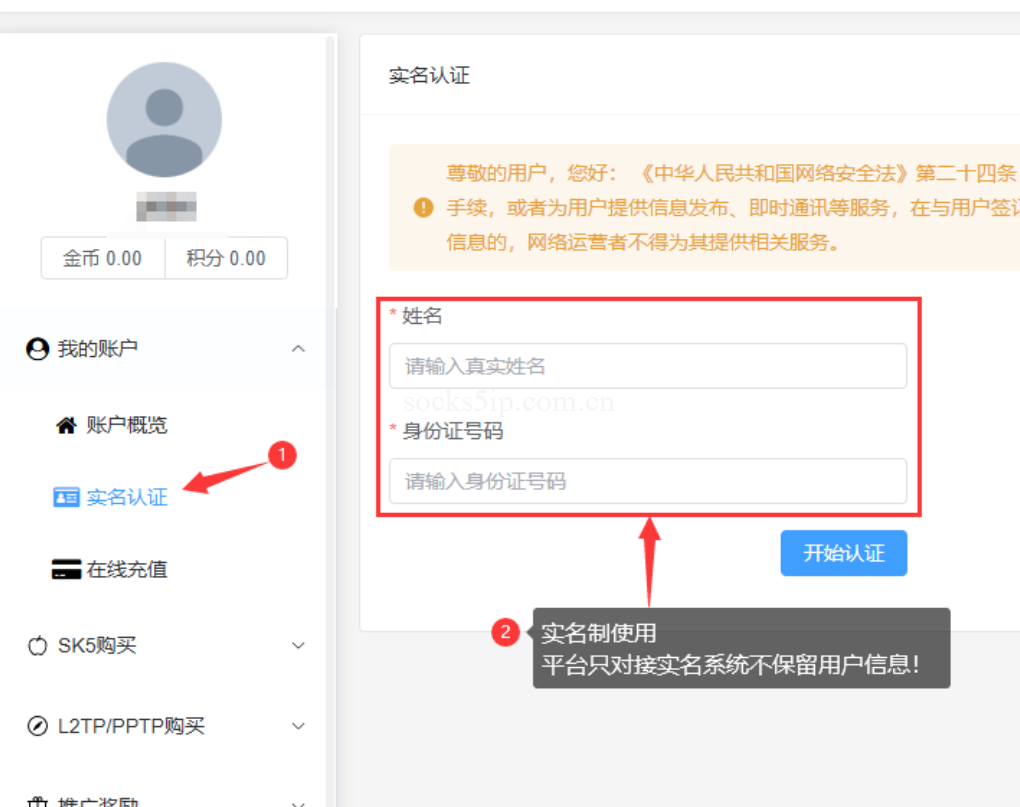This screenshot has width=1020, height=807.
Task: Expand the L2TP/PPTP购买 submenu arrow
Action: (x=298, y=726)
